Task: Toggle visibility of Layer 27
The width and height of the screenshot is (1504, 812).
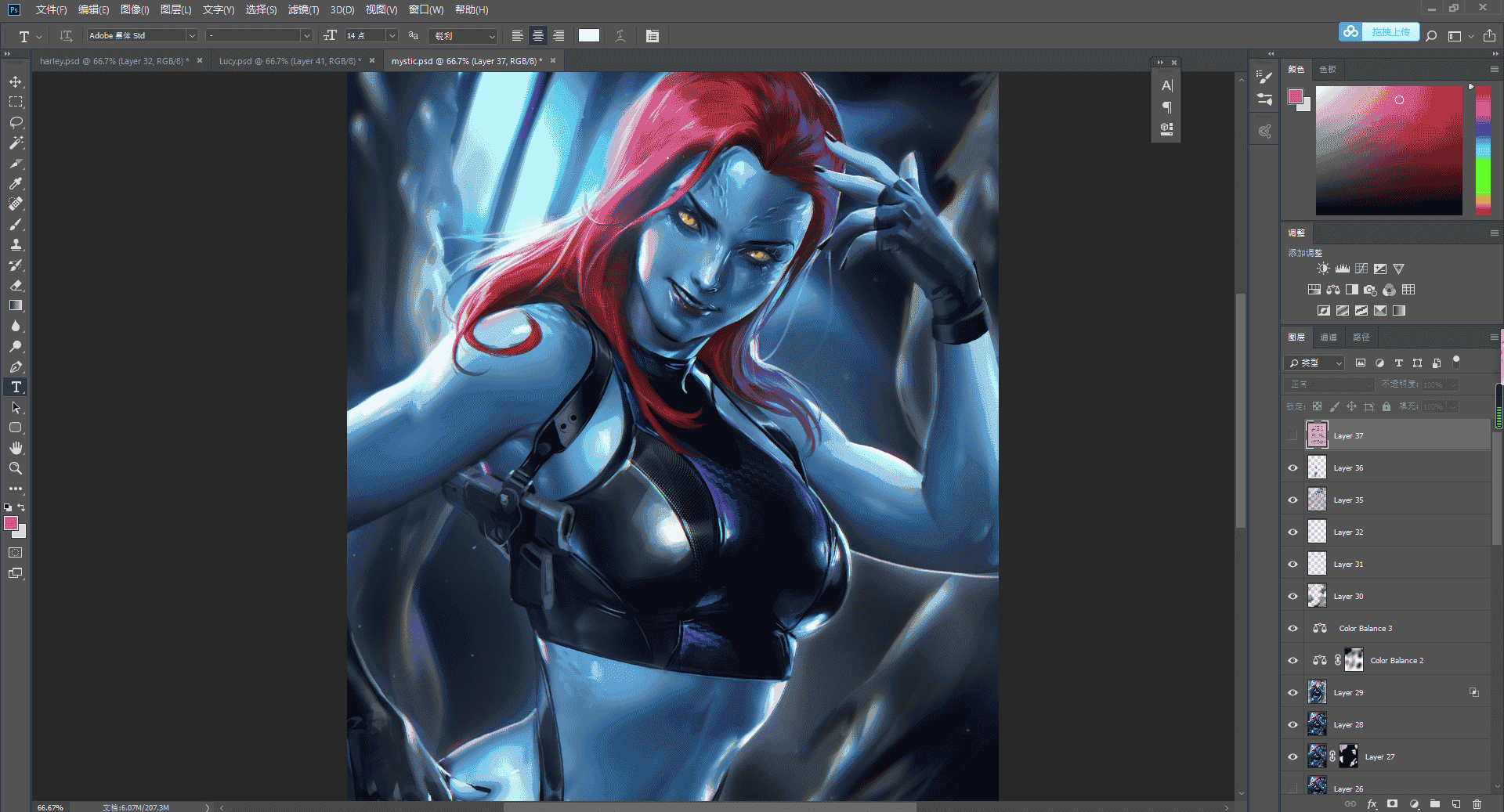Action: click(1292, 756)
